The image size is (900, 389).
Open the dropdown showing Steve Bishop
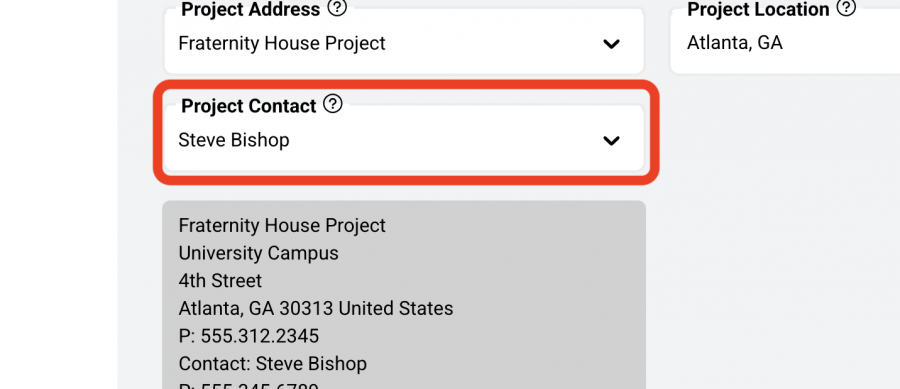tap(404, 138)
